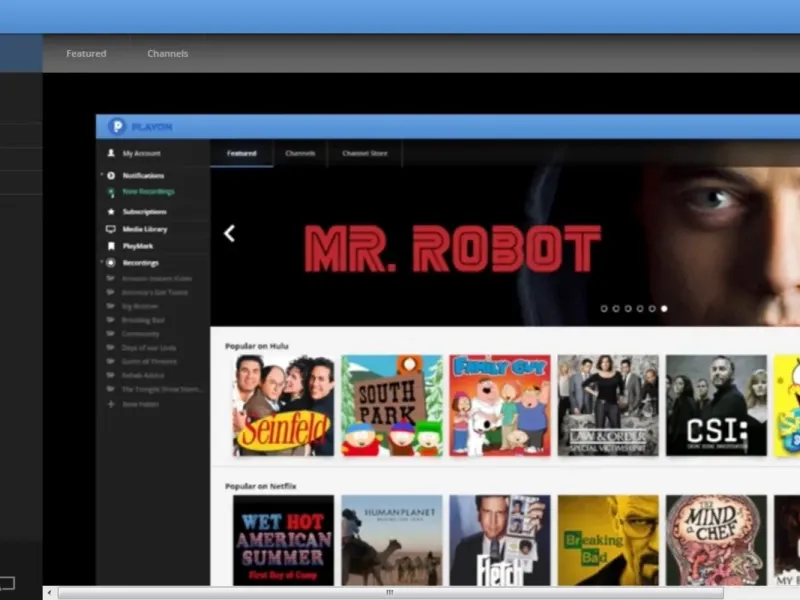Click horizontal scrollbar left arrow
This screenshot has height=600, width=800.
[49, 593]
